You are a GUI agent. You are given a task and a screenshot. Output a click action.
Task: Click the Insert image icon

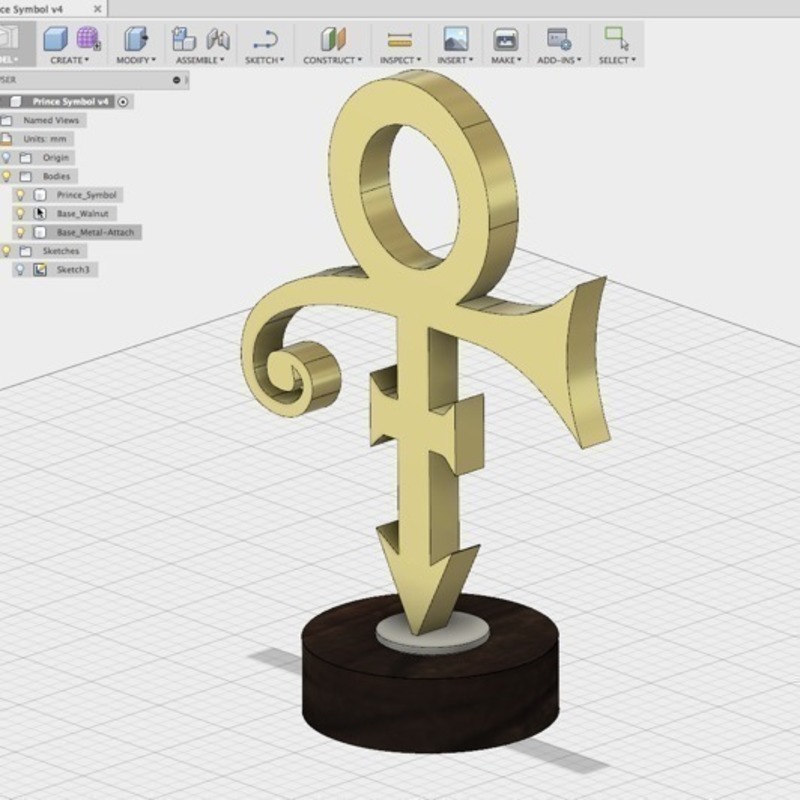pyautogui.click(x=456, y=39)
